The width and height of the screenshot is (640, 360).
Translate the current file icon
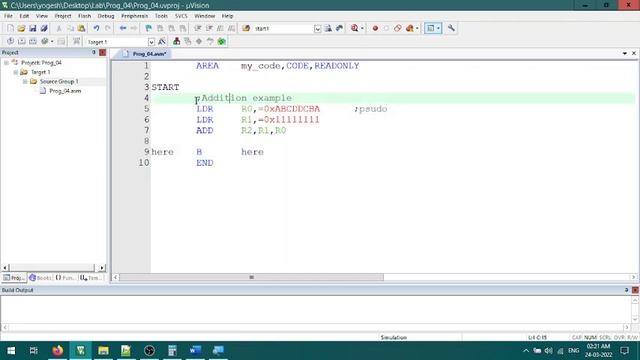tap(10, 41)
